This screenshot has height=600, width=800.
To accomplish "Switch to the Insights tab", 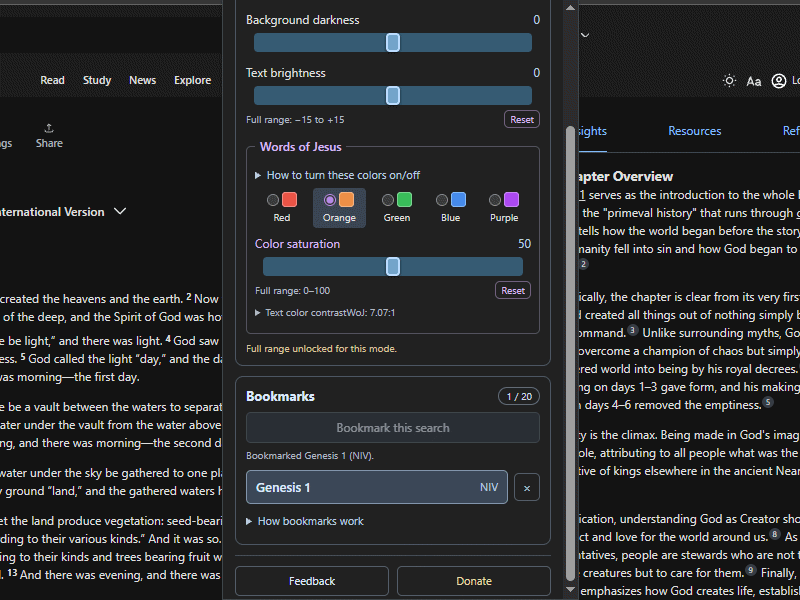I will (x=592, y=131).
